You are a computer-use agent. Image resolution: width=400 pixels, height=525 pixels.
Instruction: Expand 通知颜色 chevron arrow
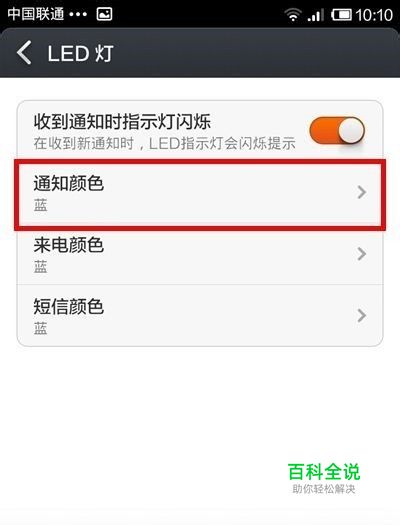click(x=362, y=192)
